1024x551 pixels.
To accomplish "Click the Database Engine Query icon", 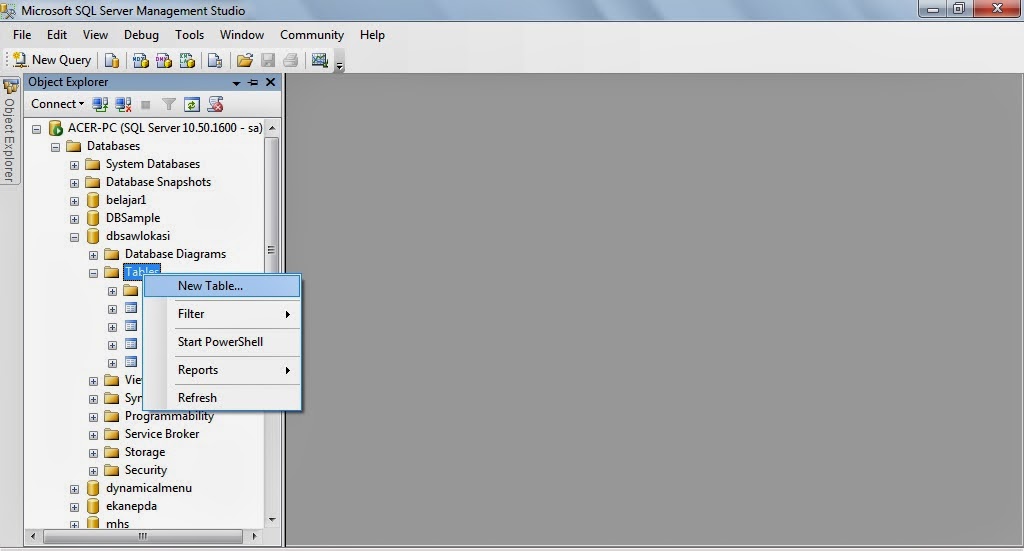I will [x=112, y=61].
